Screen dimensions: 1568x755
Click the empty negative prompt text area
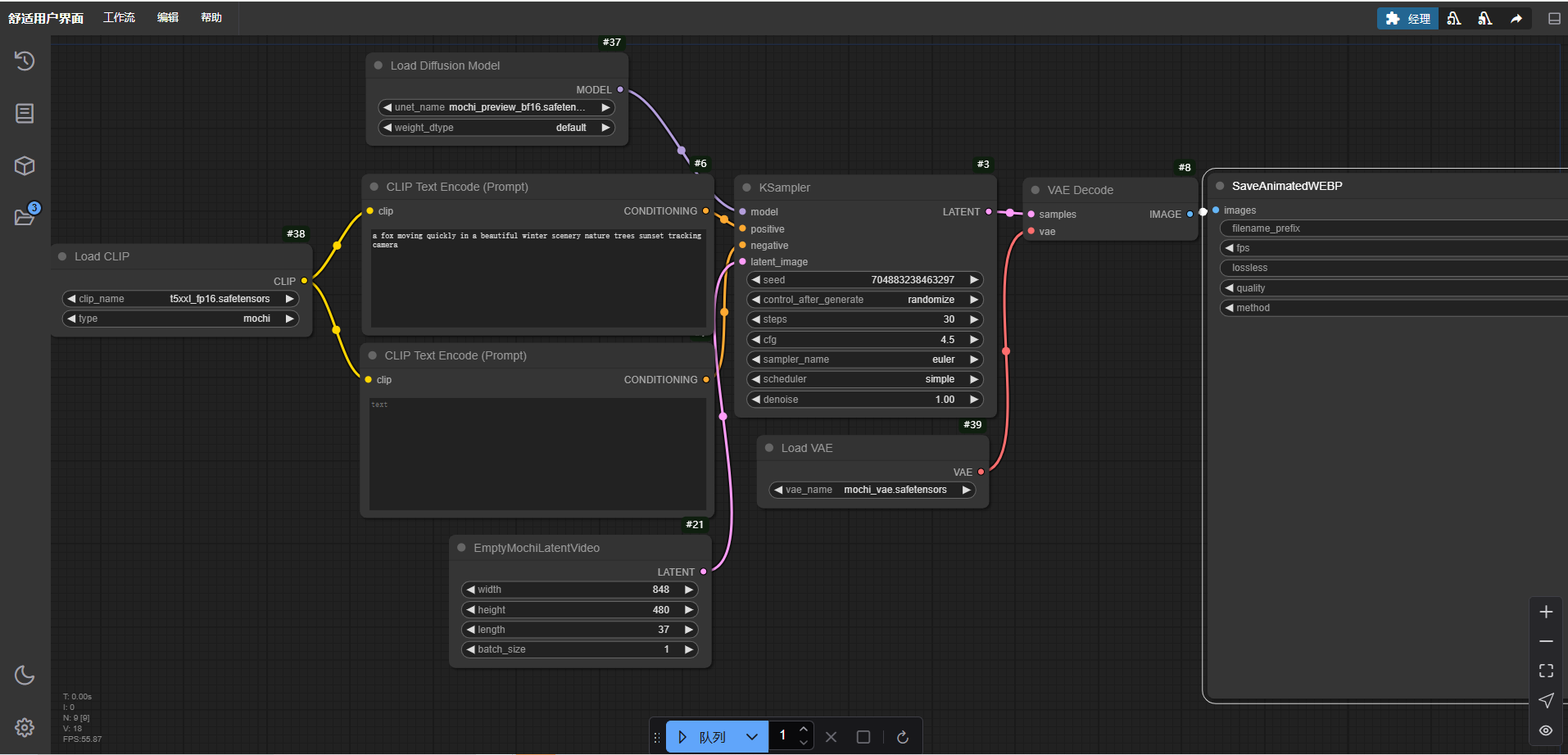click(x=537, y=454)
